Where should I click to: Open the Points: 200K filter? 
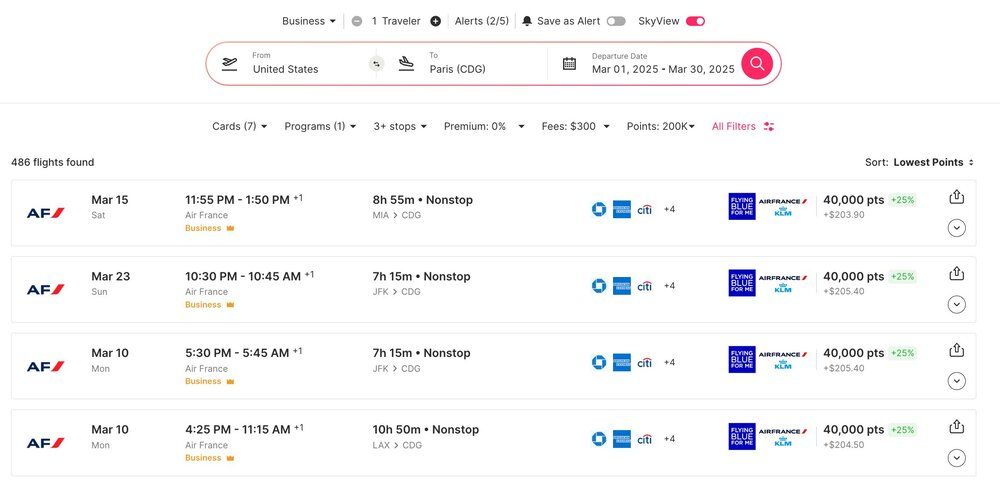click(660, 126)
